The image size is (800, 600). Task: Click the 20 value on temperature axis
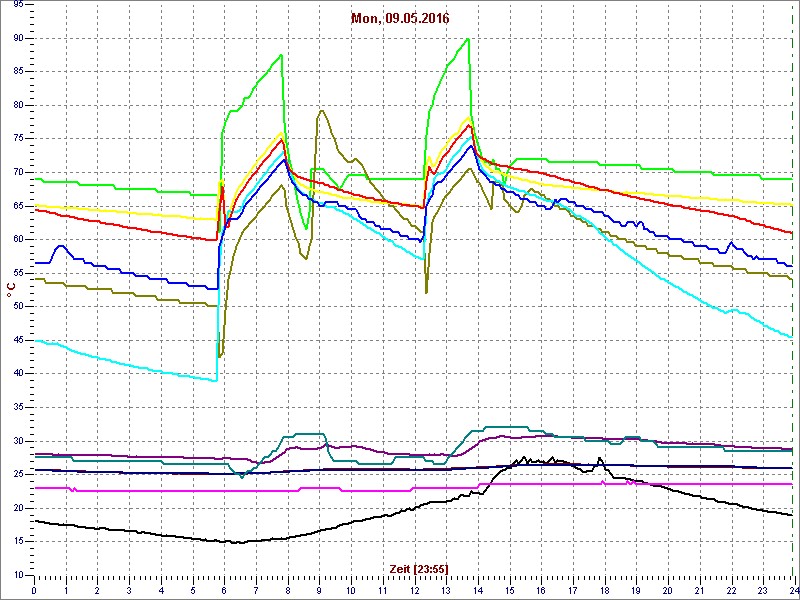(17, 508)
